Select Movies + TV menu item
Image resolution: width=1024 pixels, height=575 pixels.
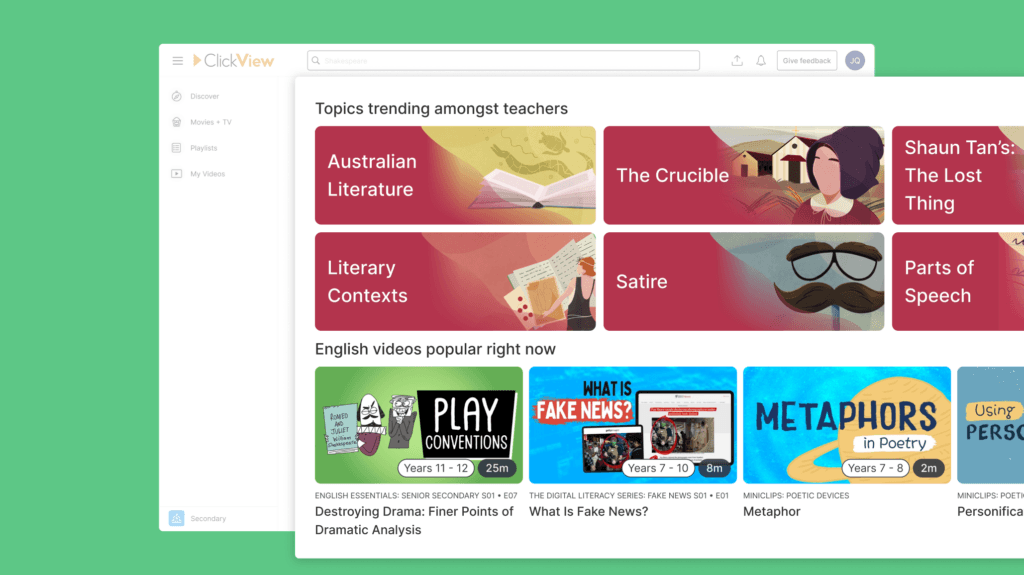(210, 122)
